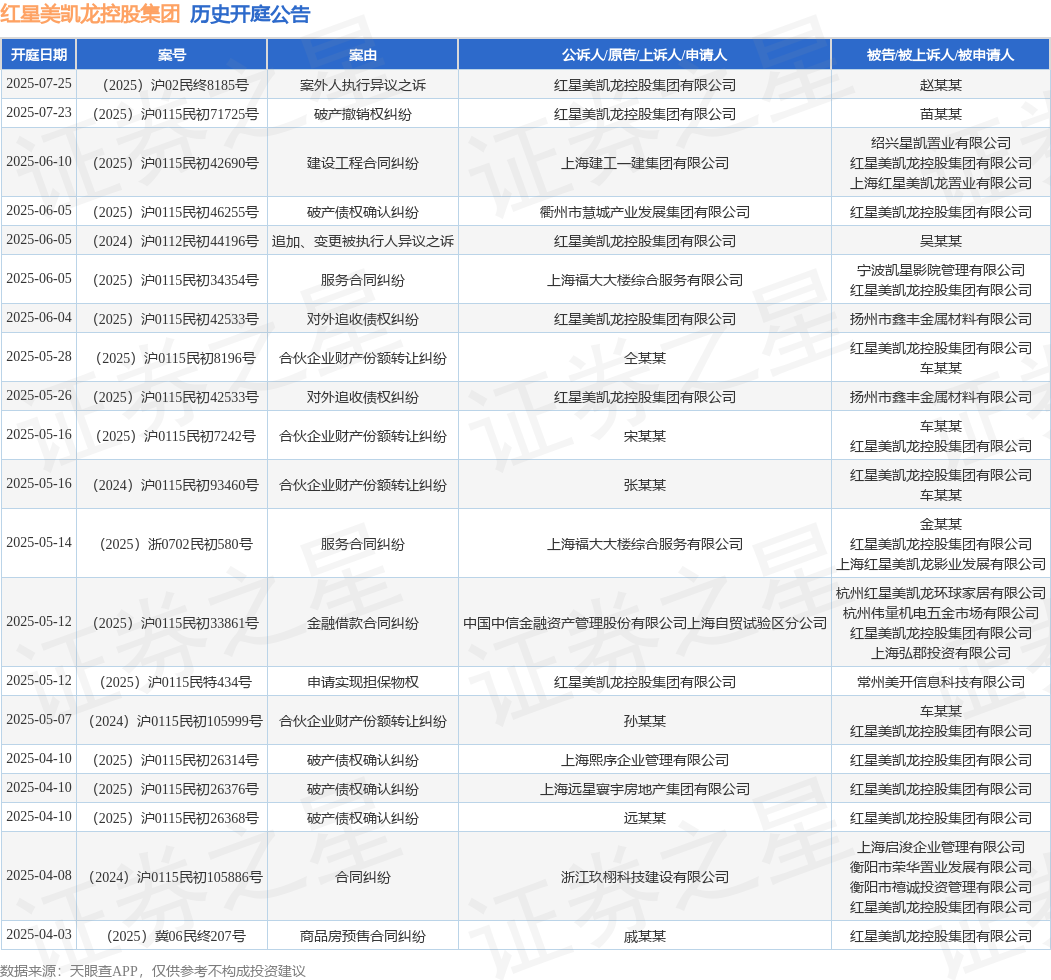
Task: Click defendant 上海红星美凯龙置业有限公司
Action: coord(940,183)
